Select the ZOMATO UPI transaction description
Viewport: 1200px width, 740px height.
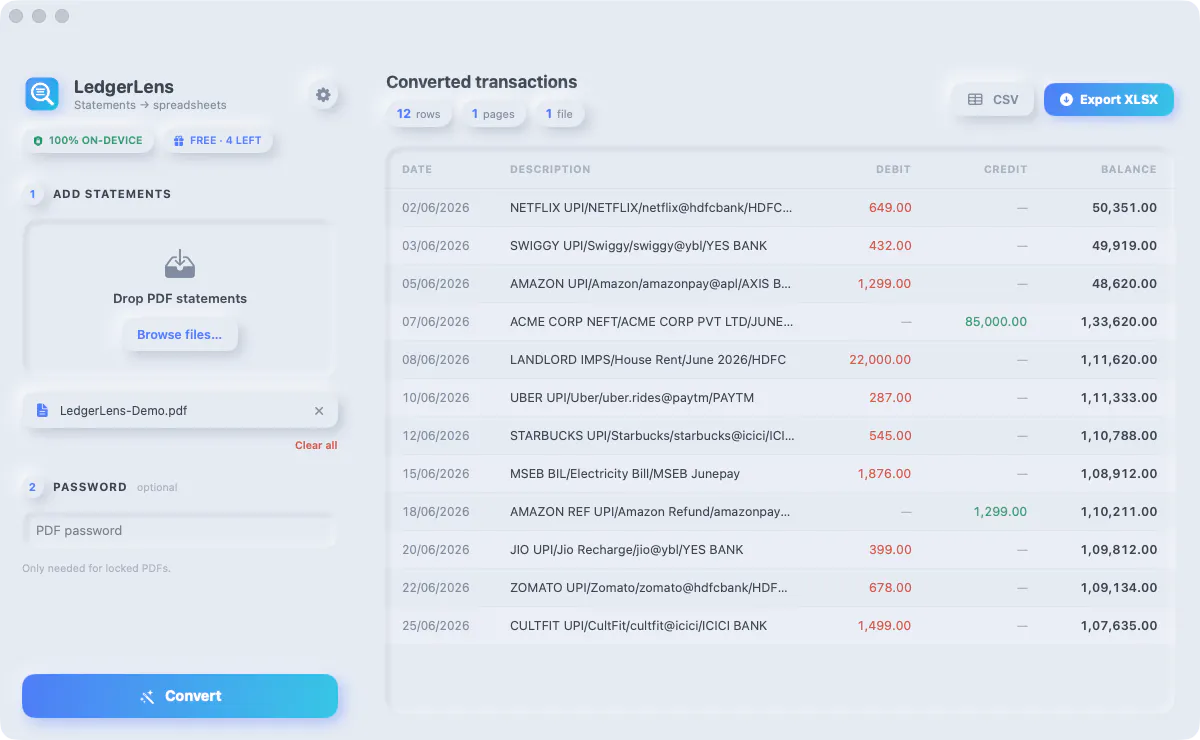651,588
